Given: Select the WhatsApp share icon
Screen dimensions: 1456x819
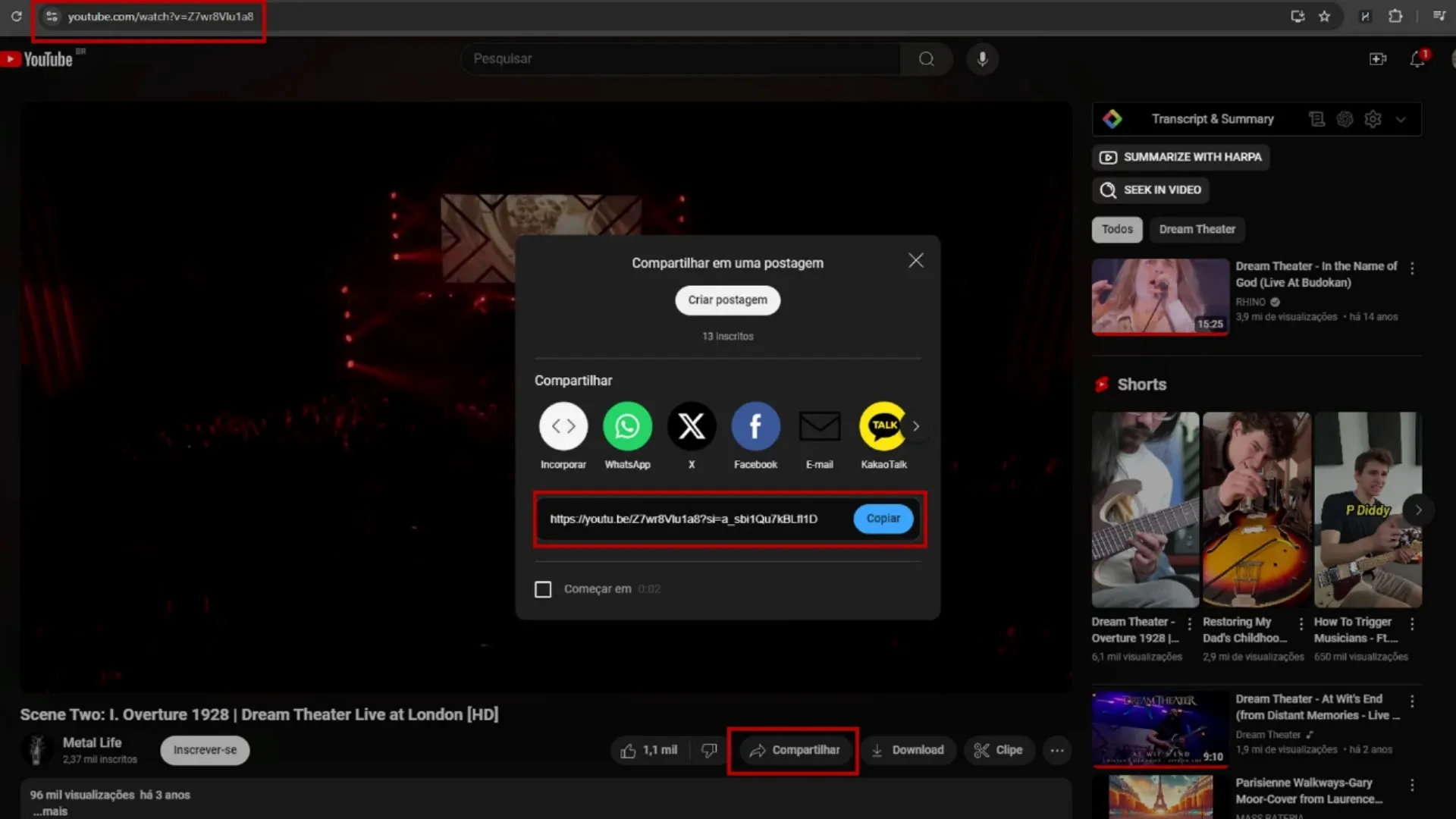Looking at the screenshot, I should [x=627, y=425].
